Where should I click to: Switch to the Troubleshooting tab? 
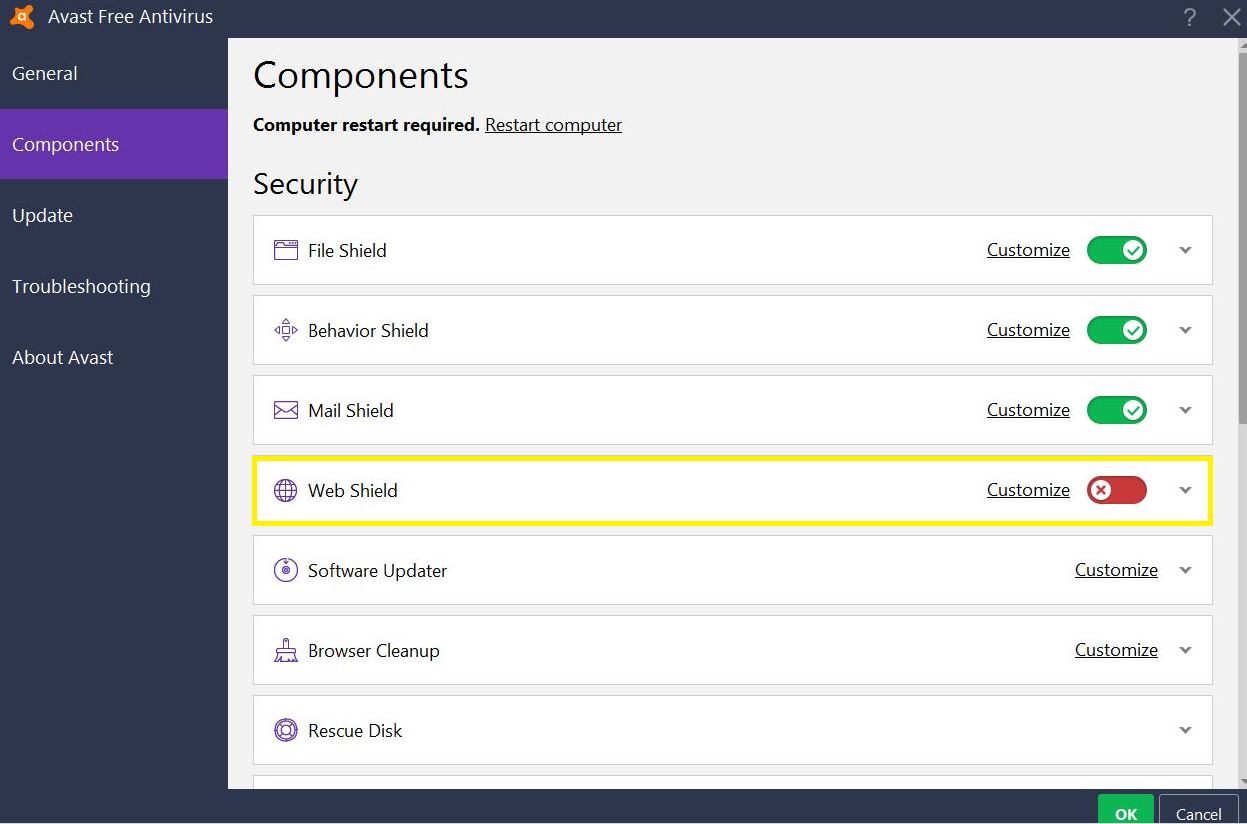(x=81, y=287)
